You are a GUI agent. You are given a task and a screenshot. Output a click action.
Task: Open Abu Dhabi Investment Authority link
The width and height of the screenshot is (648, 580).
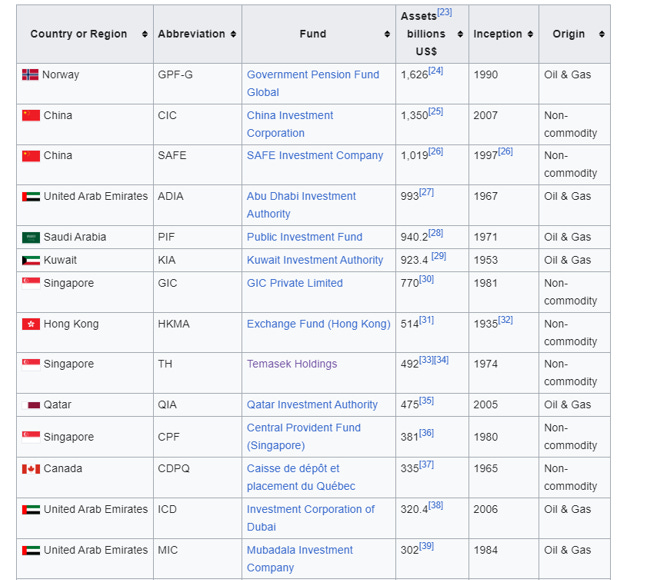click(x=301, y=205)
